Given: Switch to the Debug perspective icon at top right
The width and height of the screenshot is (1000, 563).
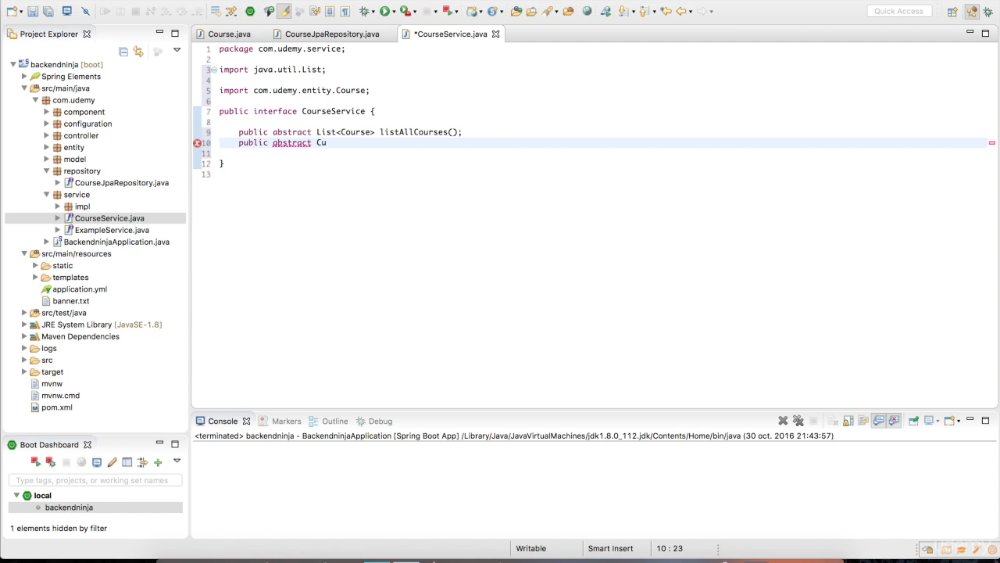Looking at the screenshot, I should 987,11.
